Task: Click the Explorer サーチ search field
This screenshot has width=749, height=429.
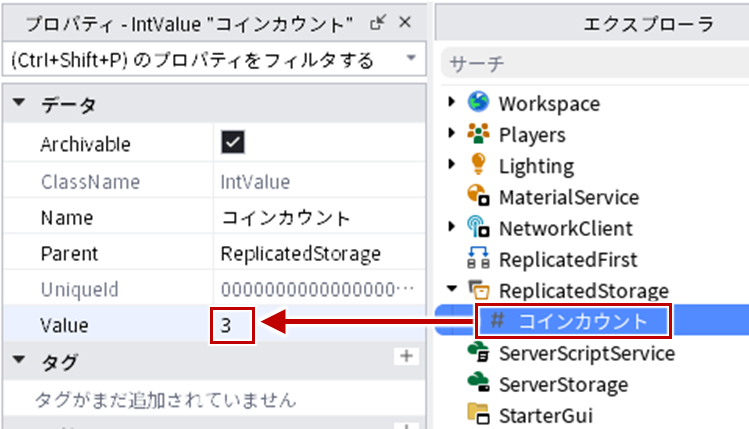Action: 595,63
